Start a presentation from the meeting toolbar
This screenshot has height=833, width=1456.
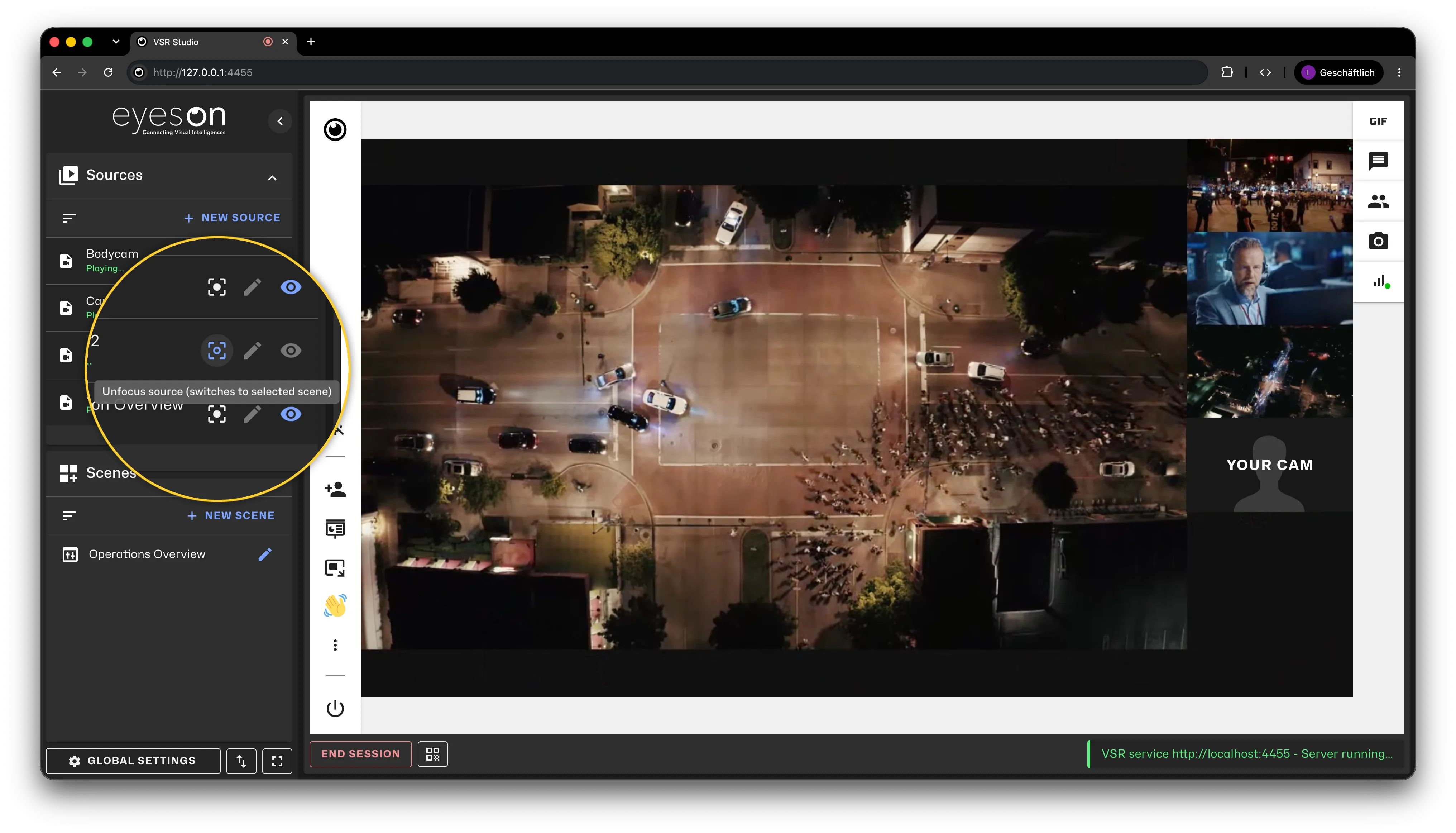point(335,529)
